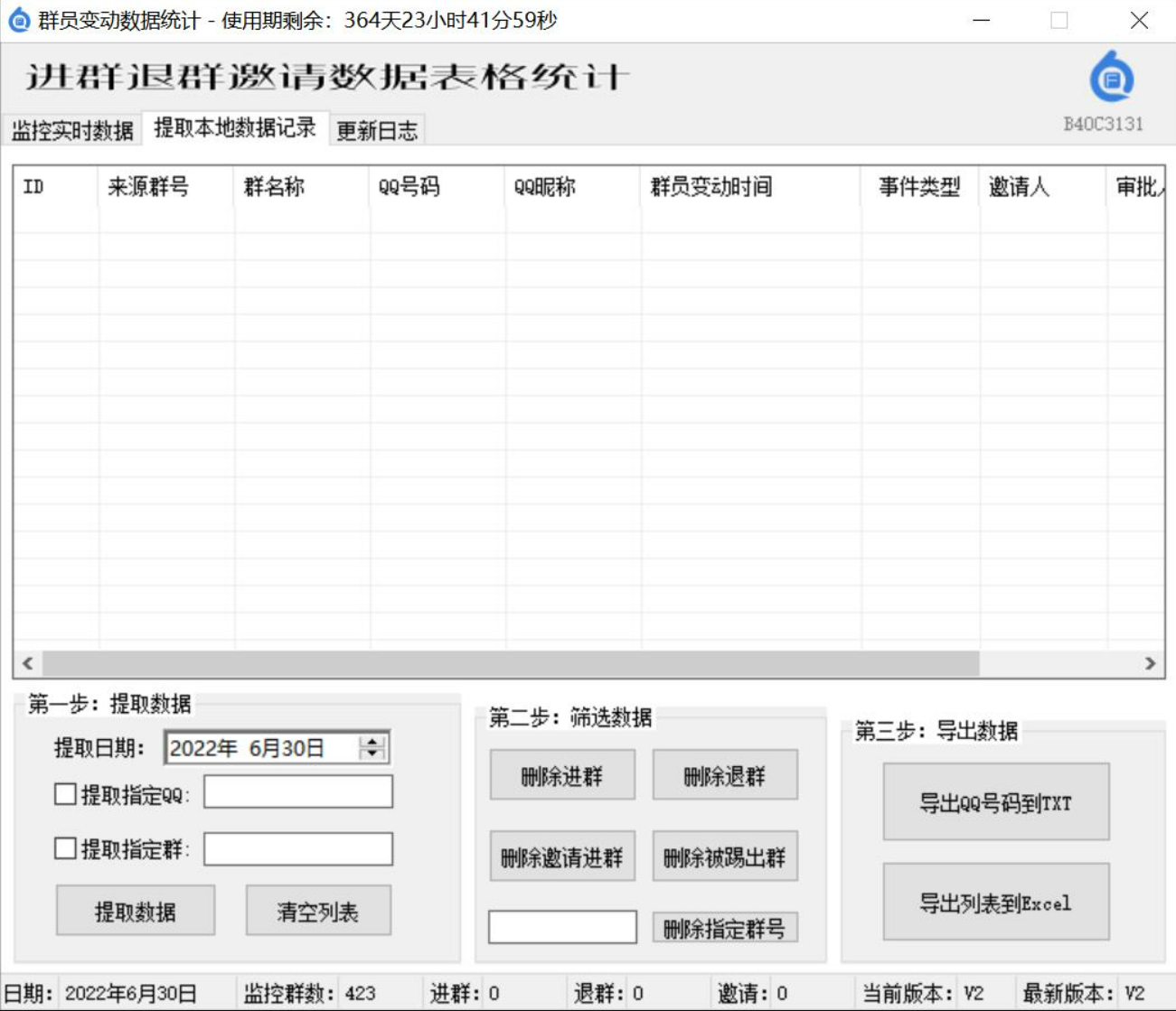Image resolution: width=1176 pixels, height=1011 pixels.
Task: Click the blue app logo in header
Action: pyautogui.click(x=1111, y=78)
